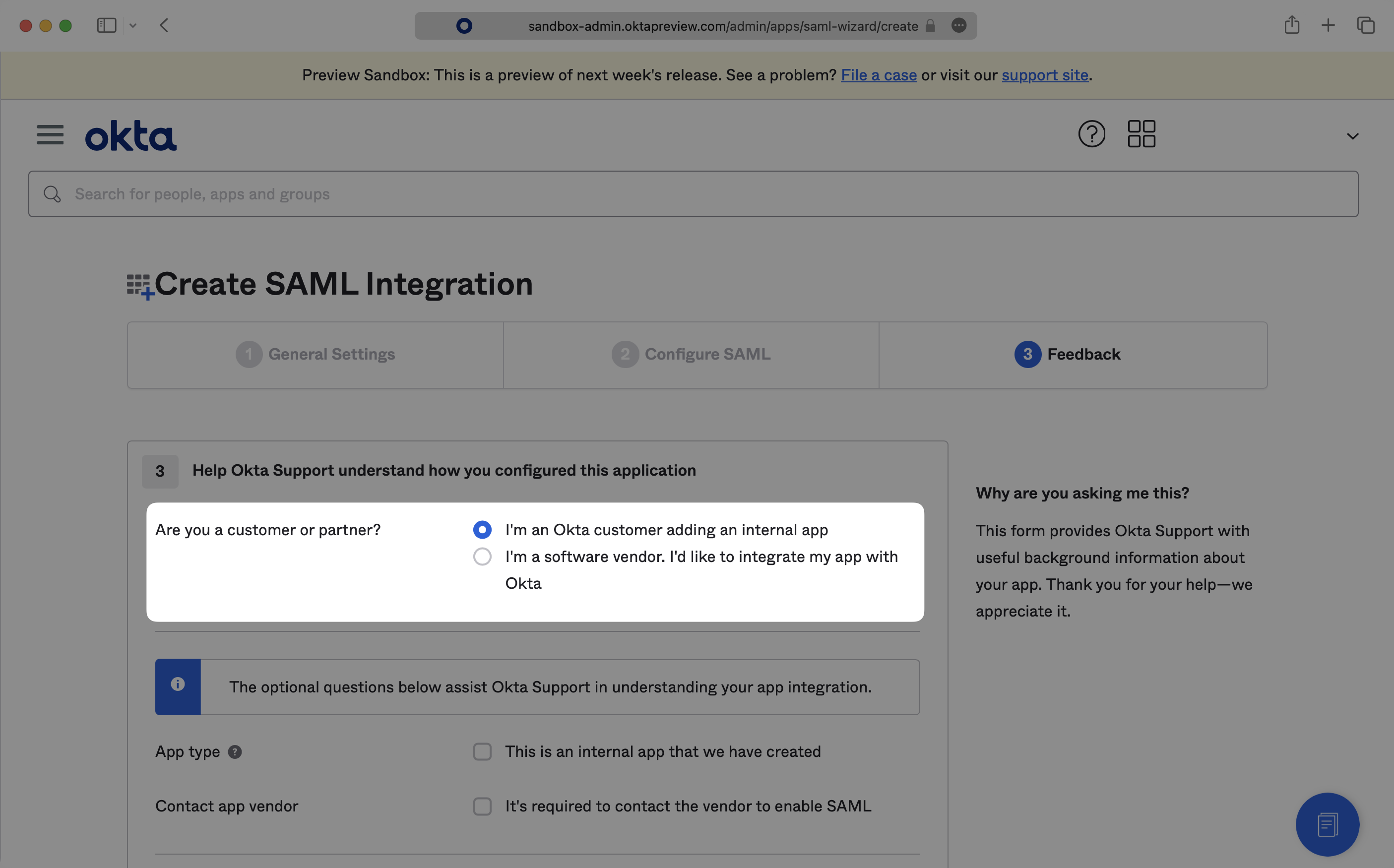Open the hamburger navigation menu
1394x868 pixels.
pyautogui.click(x=50, y=134)
